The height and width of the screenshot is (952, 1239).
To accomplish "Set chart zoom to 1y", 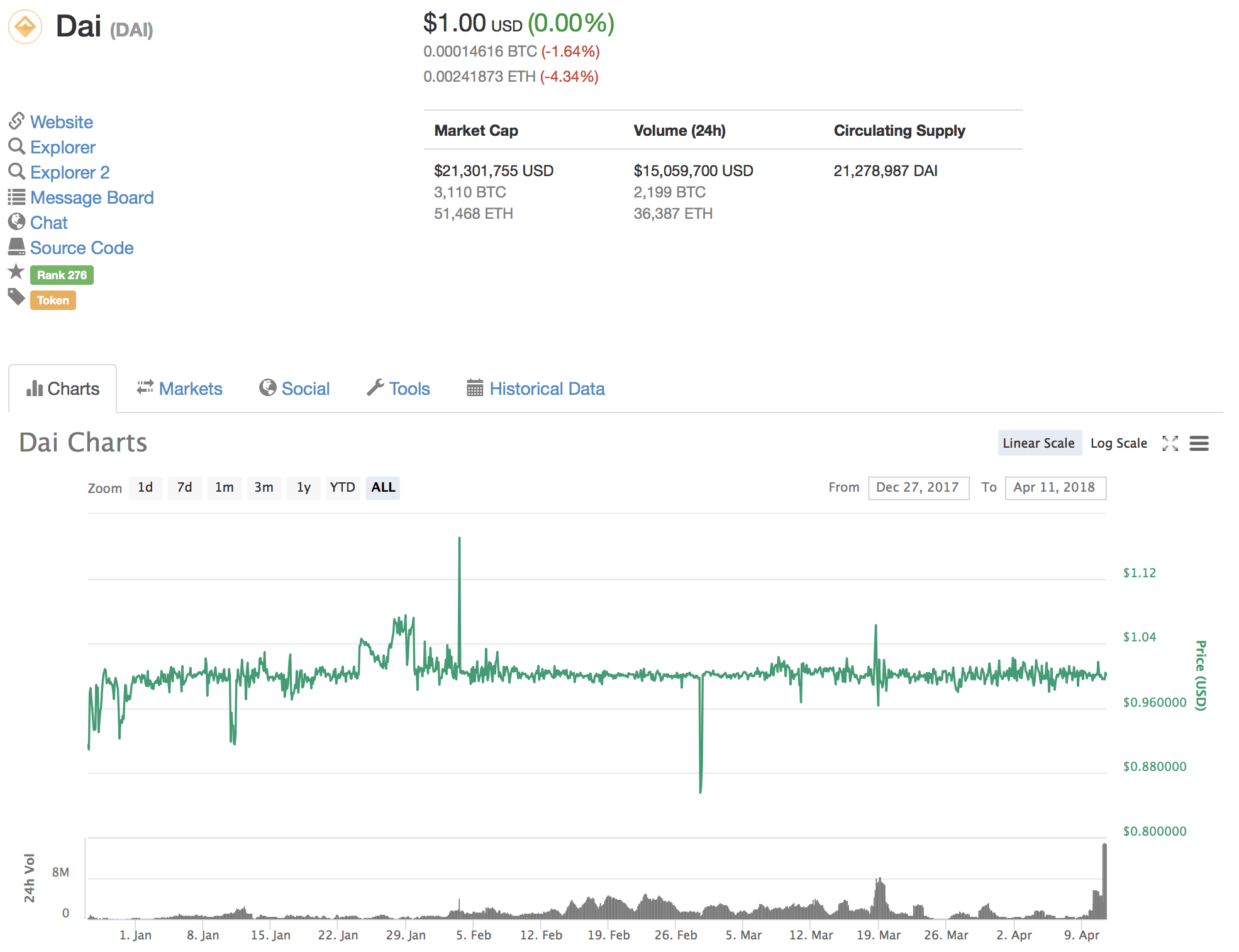I will click(303, 487).
